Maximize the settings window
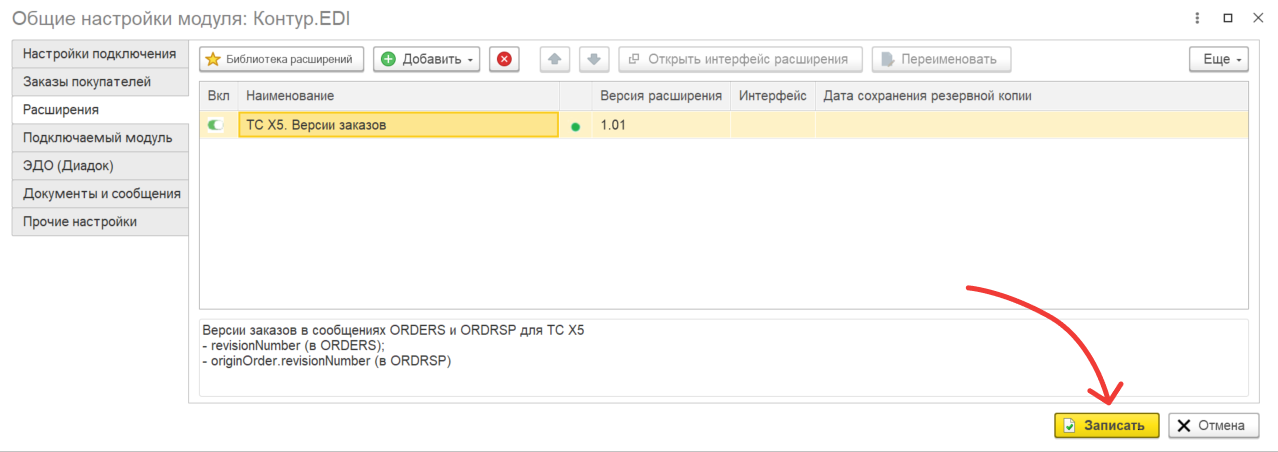Screen dimensions: 1278x452 coord(1227,18)
